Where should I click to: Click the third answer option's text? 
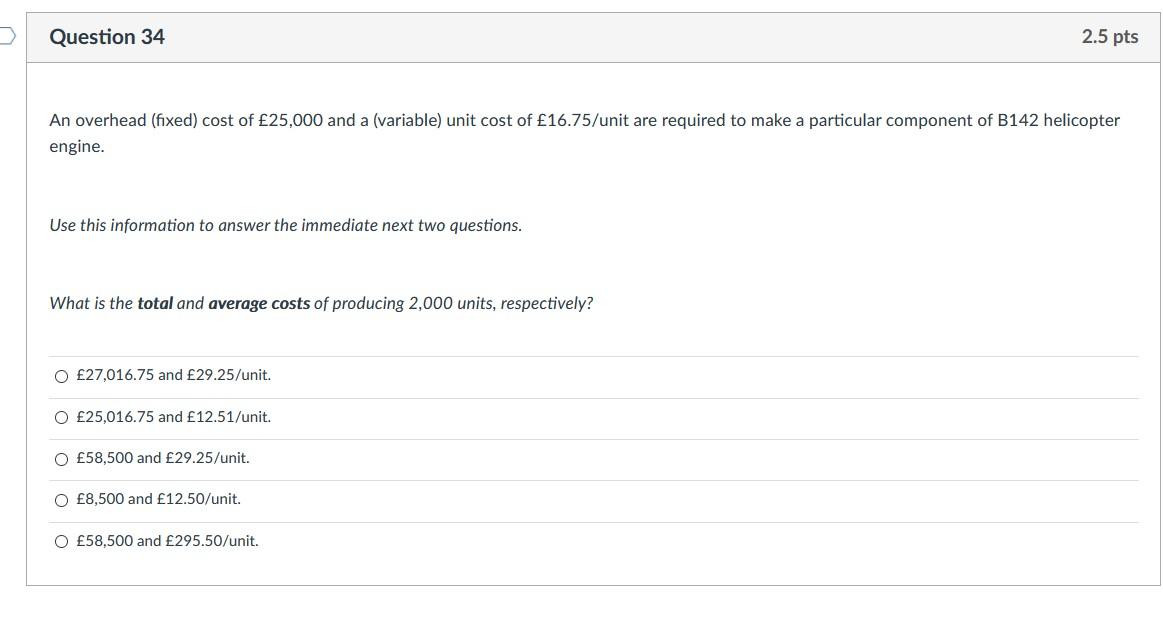pyautogui.click(x=162, y=458)
